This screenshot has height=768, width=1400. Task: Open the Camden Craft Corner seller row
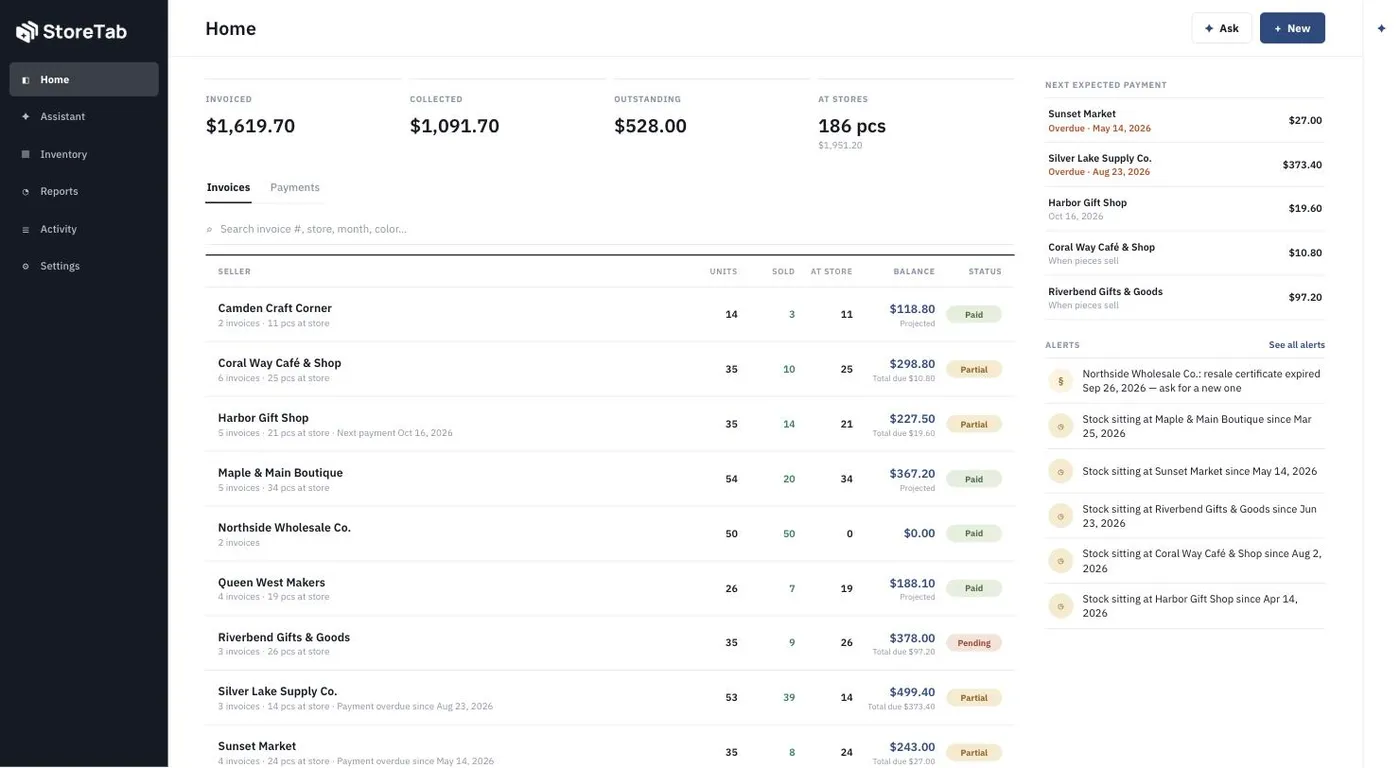tap(610, 315)
